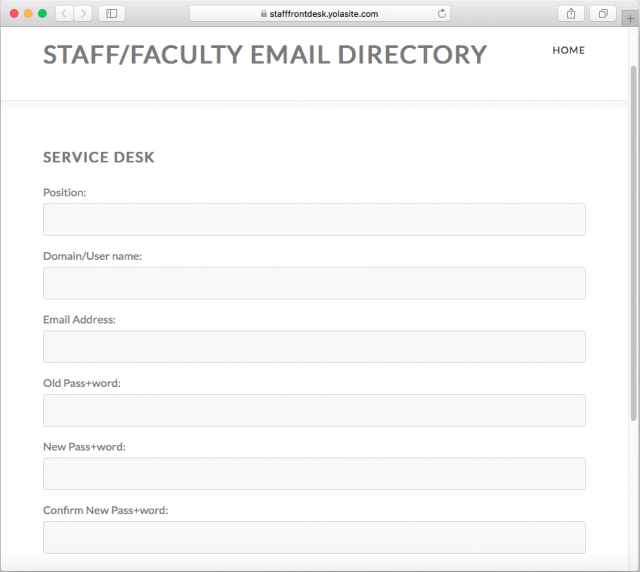Screen dimensions: 640x572
Task: Click the "Domain/User name:" label
Action: click(x=92, y=256)
